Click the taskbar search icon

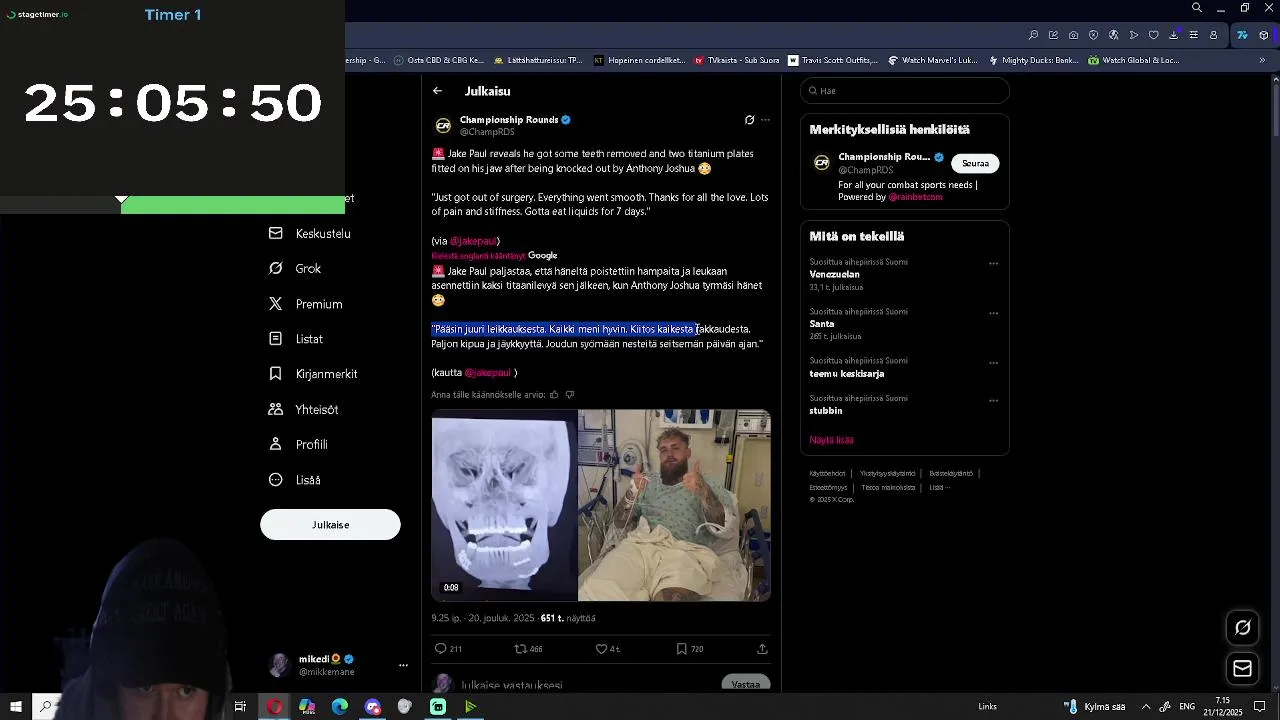tap(45, 707)
